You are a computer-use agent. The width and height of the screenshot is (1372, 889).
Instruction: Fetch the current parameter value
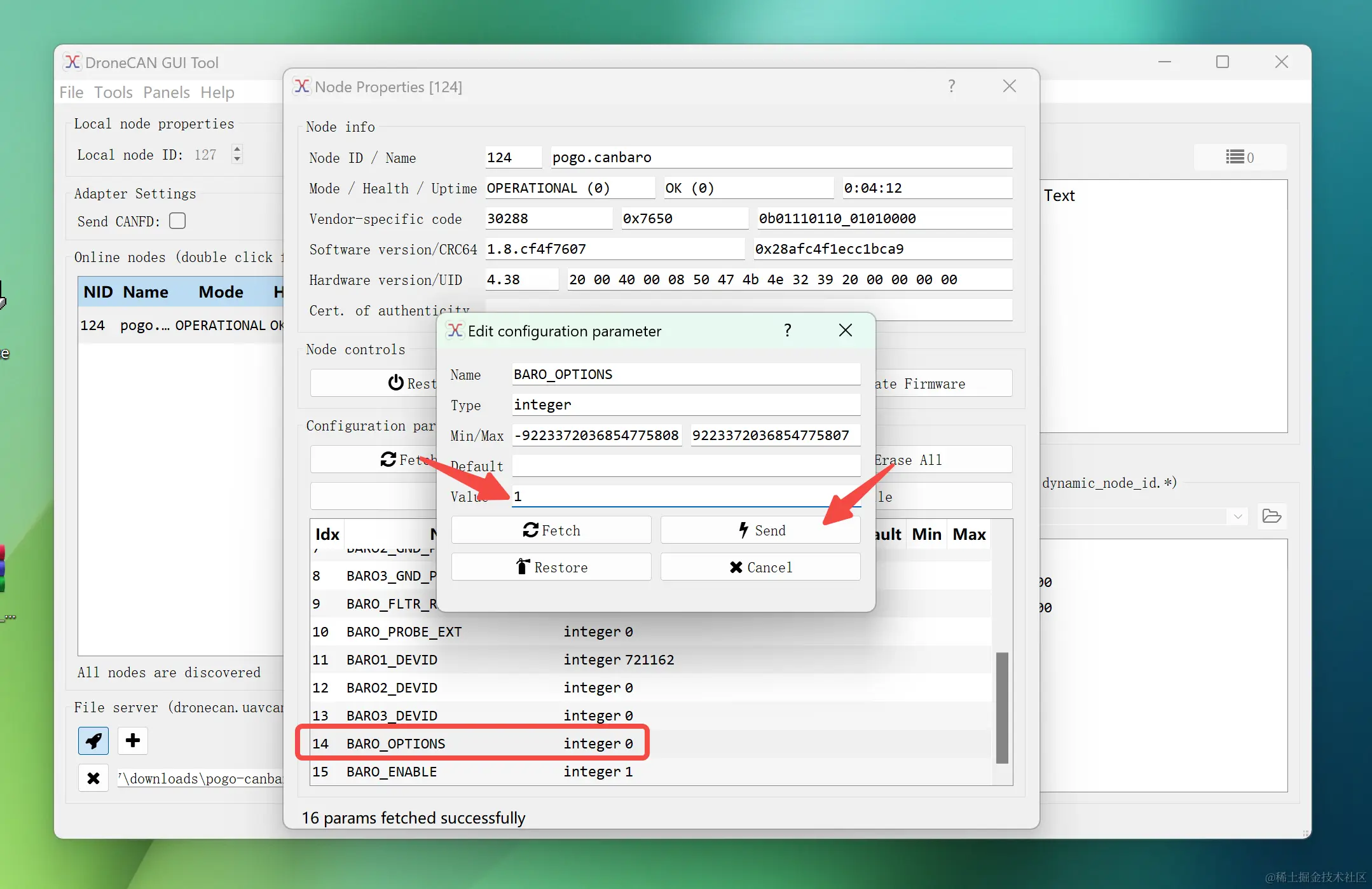click(x=551, y=530)
